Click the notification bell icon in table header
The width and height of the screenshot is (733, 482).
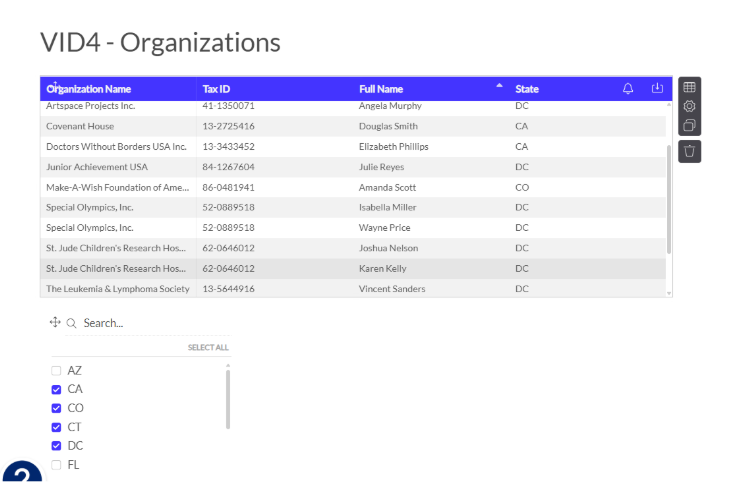[x=628, y=88]
